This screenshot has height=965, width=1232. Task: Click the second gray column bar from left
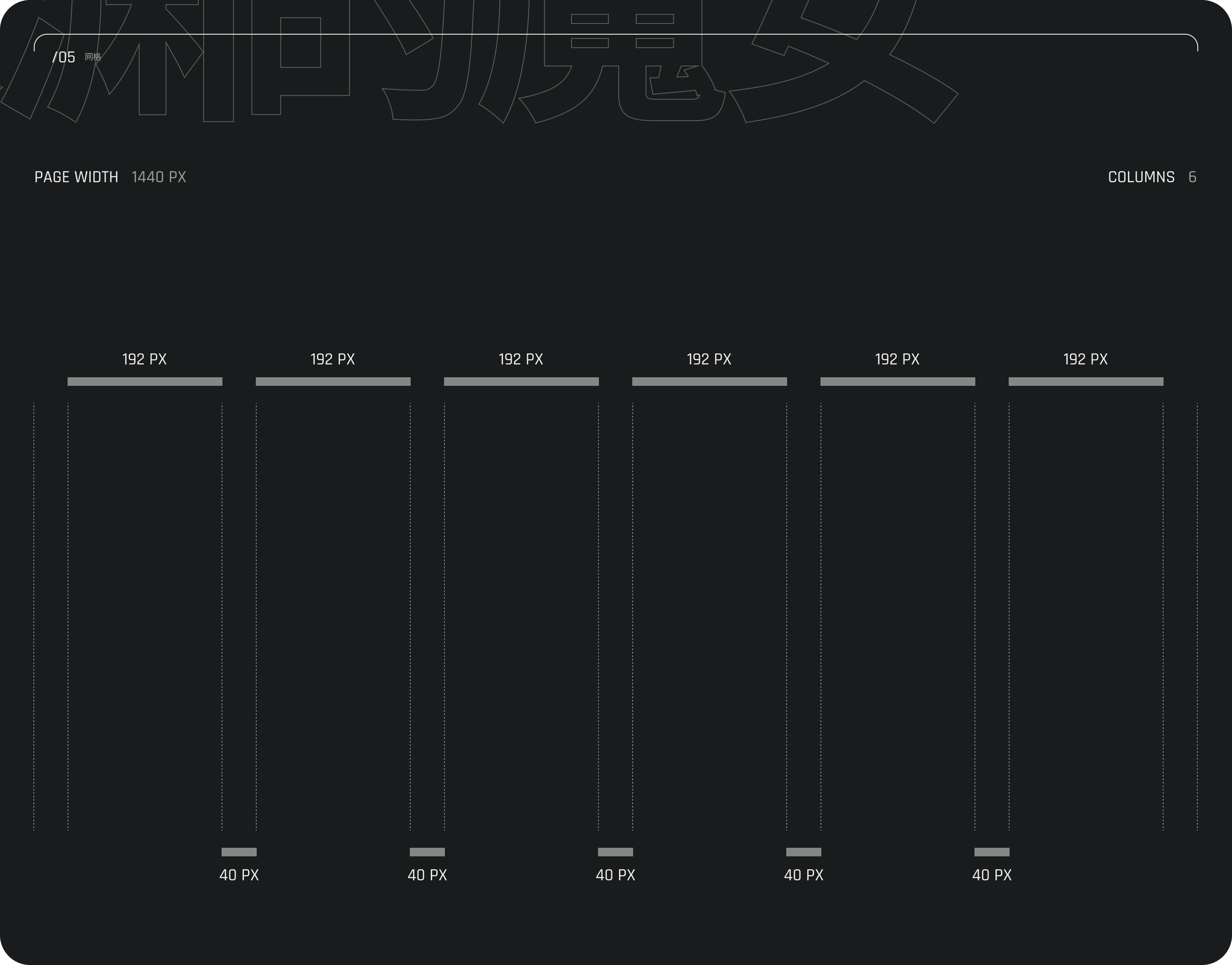[x=333, y=382]
